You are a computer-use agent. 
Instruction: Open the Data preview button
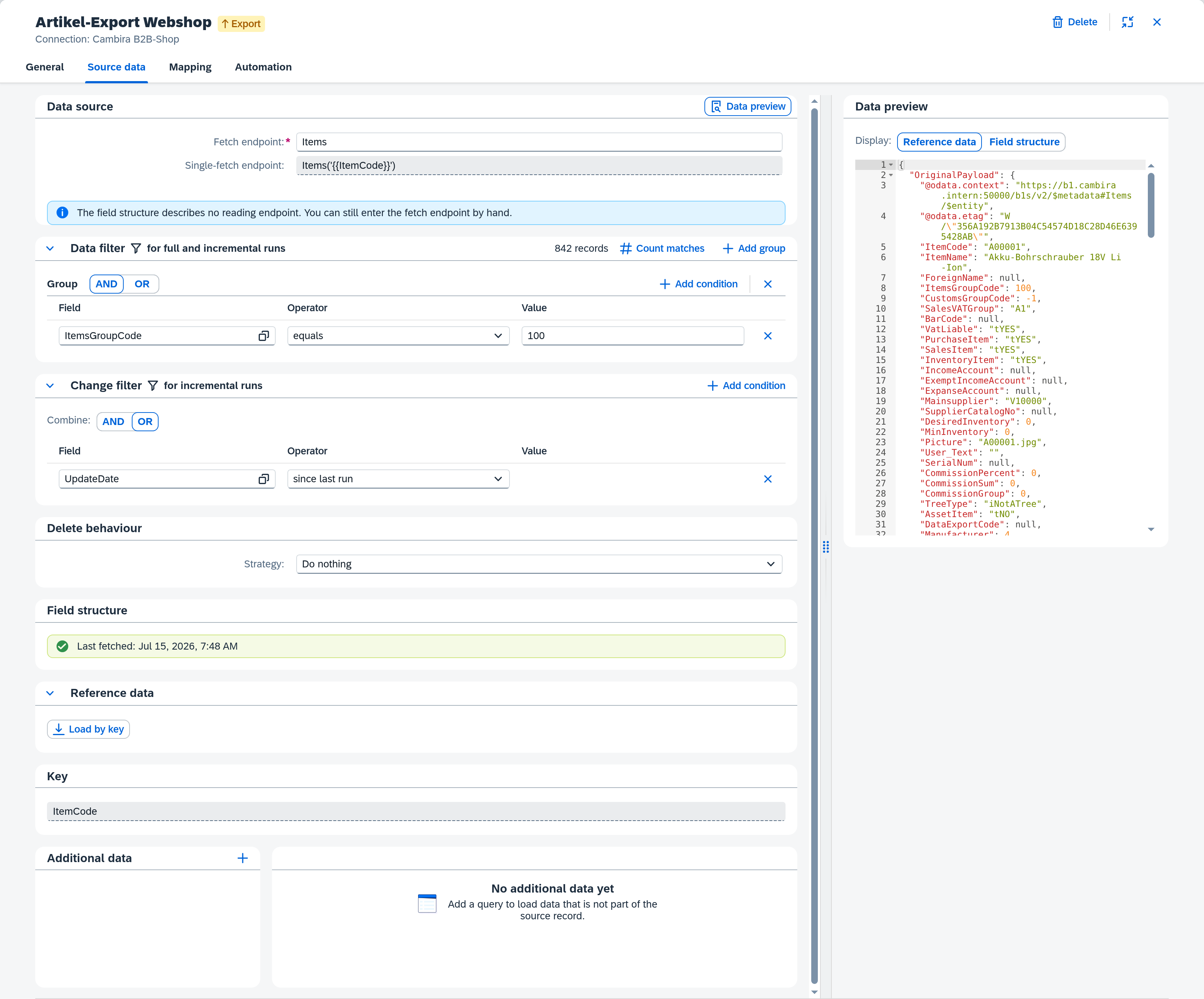click(x=748, y=106)
